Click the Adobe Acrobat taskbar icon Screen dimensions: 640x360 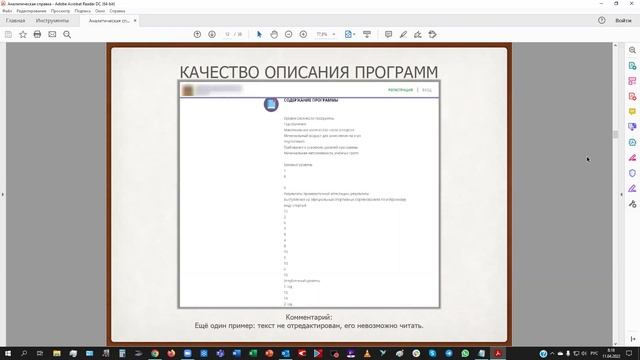point(498,353)
